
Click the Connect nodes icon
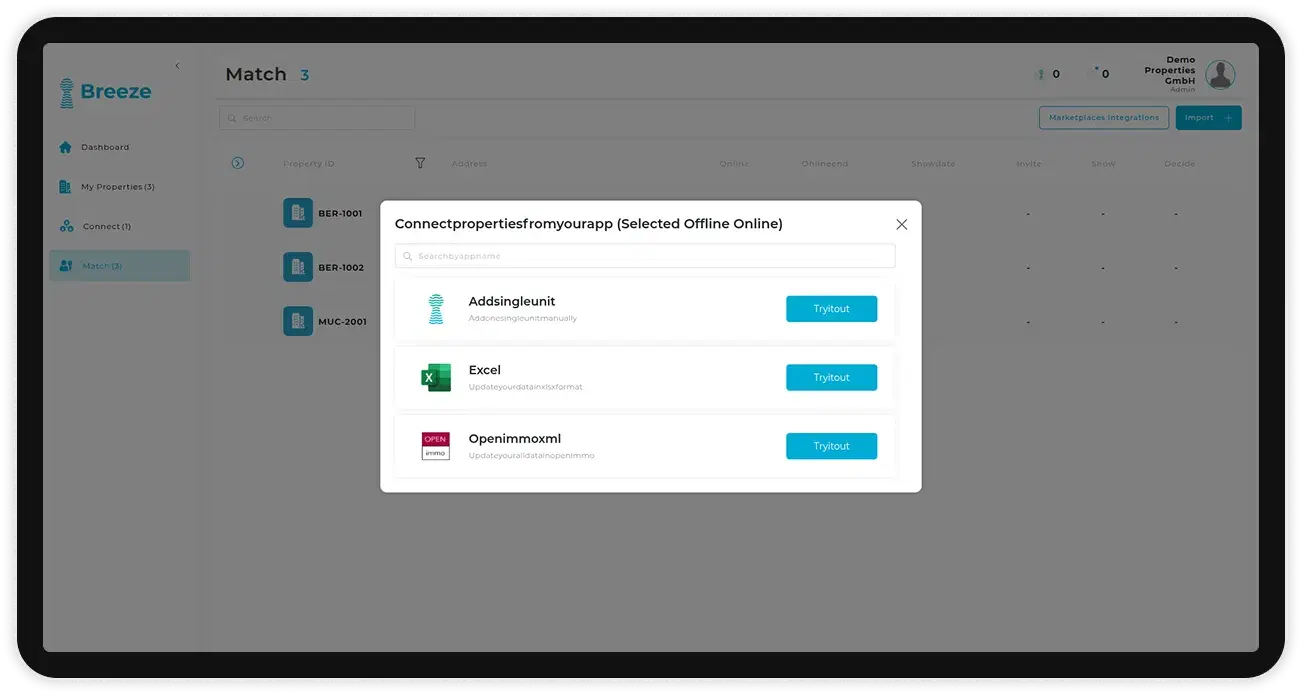pyautogui.click(x=66, y=226)
